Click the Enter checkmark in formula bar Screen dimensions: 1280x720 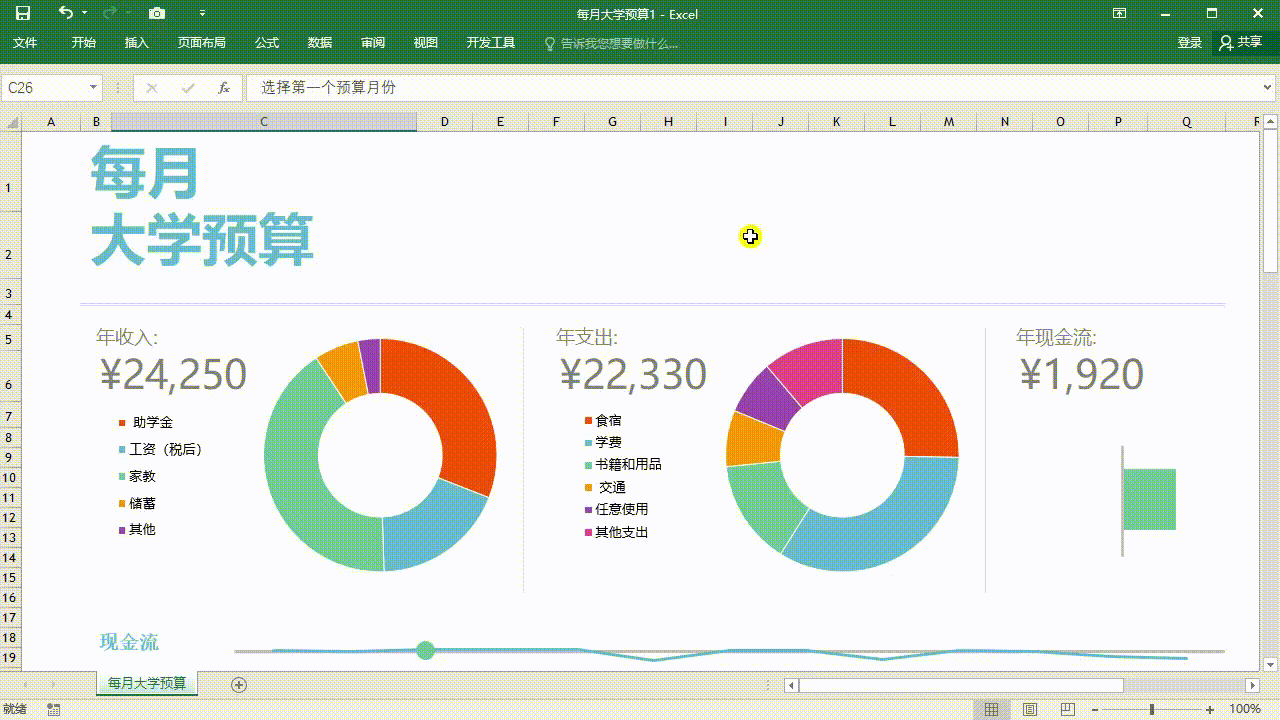click(x=188, y=88)
